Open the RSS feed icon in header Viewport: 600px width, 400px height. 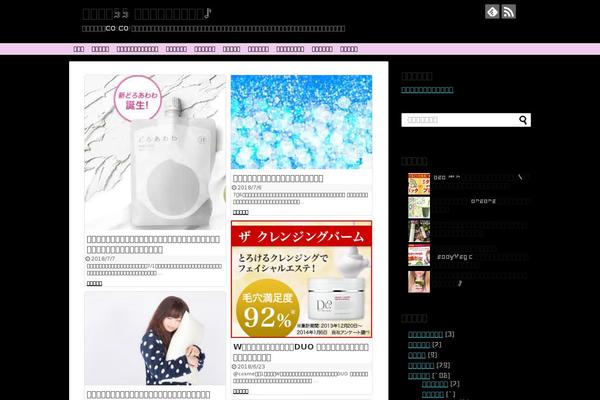(x=509, y=12)
